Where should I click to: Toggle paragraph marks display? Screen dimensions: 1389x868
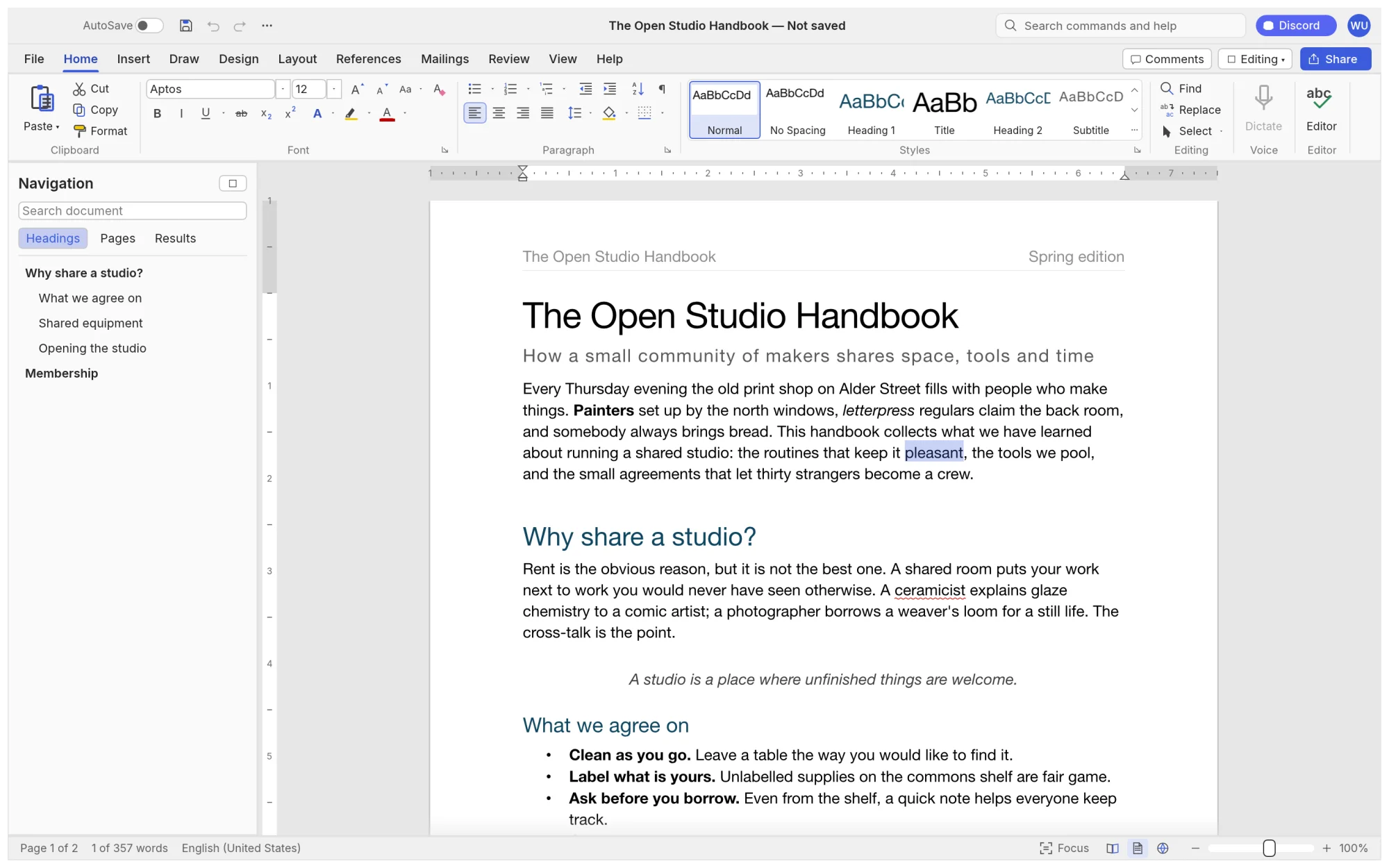662,89
